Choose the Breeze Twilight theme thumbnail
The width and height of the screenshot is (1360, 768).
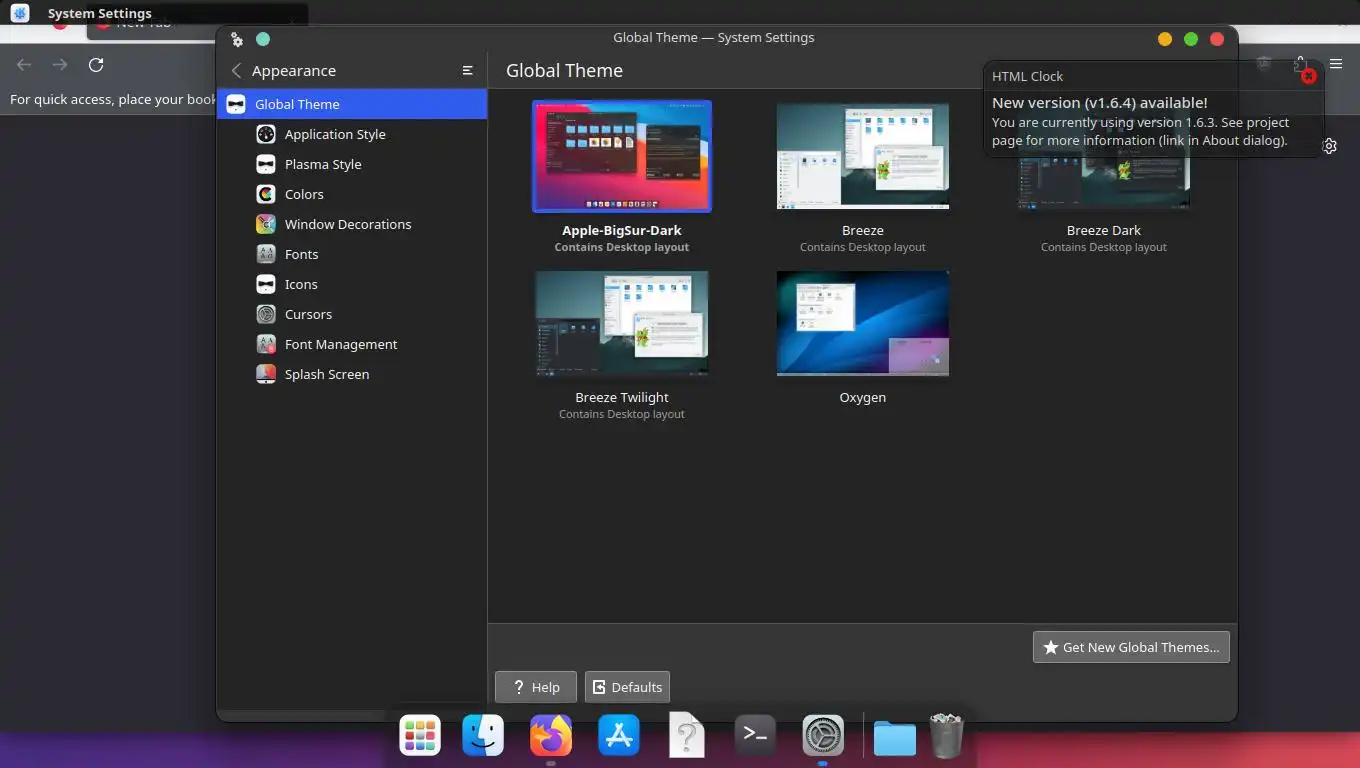[622, 323]
